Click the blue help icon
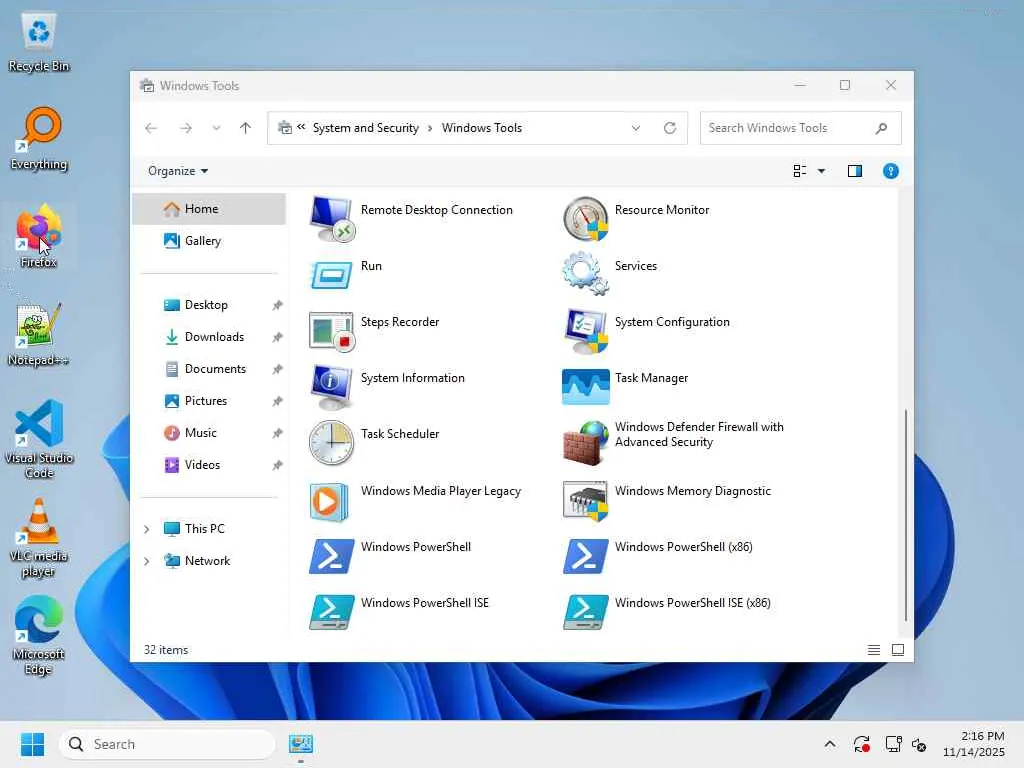The image size is (1024, 768). 890,171
